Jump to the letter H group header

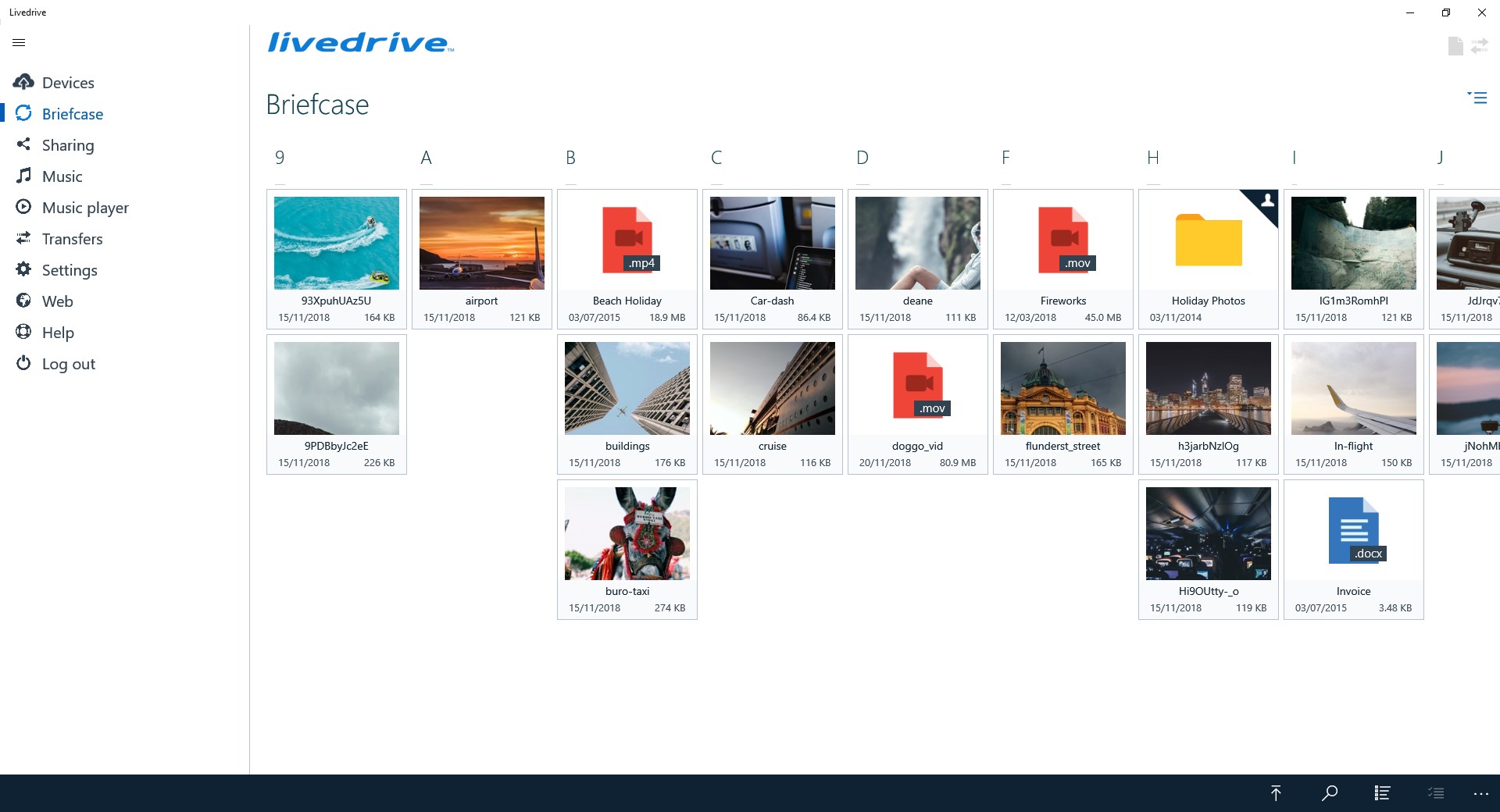tap(1152, 158)
